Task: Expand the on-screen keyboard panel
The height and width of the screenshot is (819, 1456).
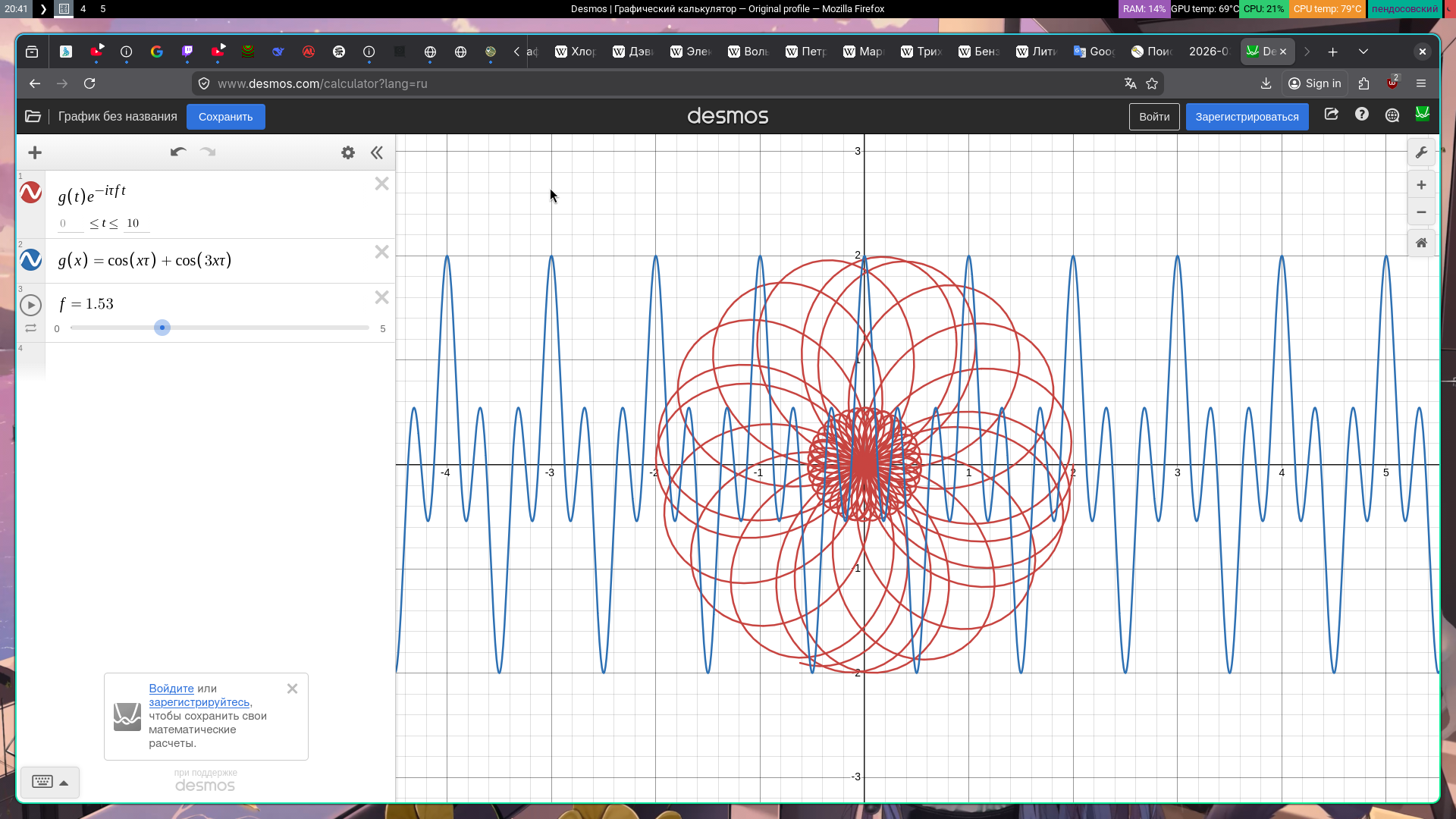Action: pyautogui.click(x=50, y=782)
